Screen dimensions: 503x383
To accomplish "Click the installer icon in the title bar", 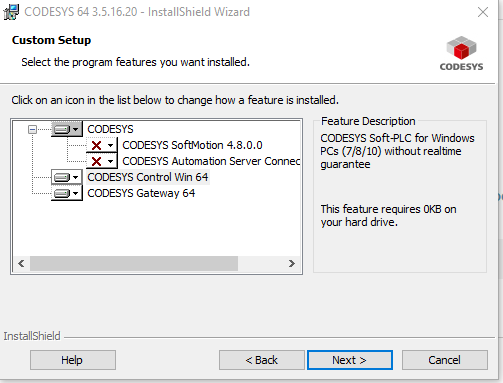I will tap(11, 12).
